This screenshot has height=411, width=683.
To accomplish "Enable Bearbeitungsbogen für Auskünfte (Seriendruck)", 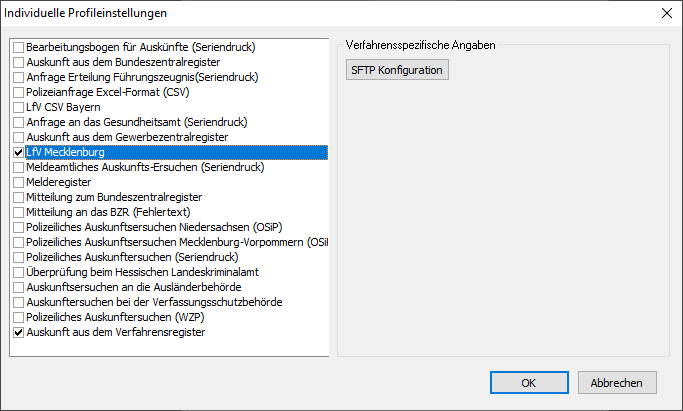I will pos(19,47).
